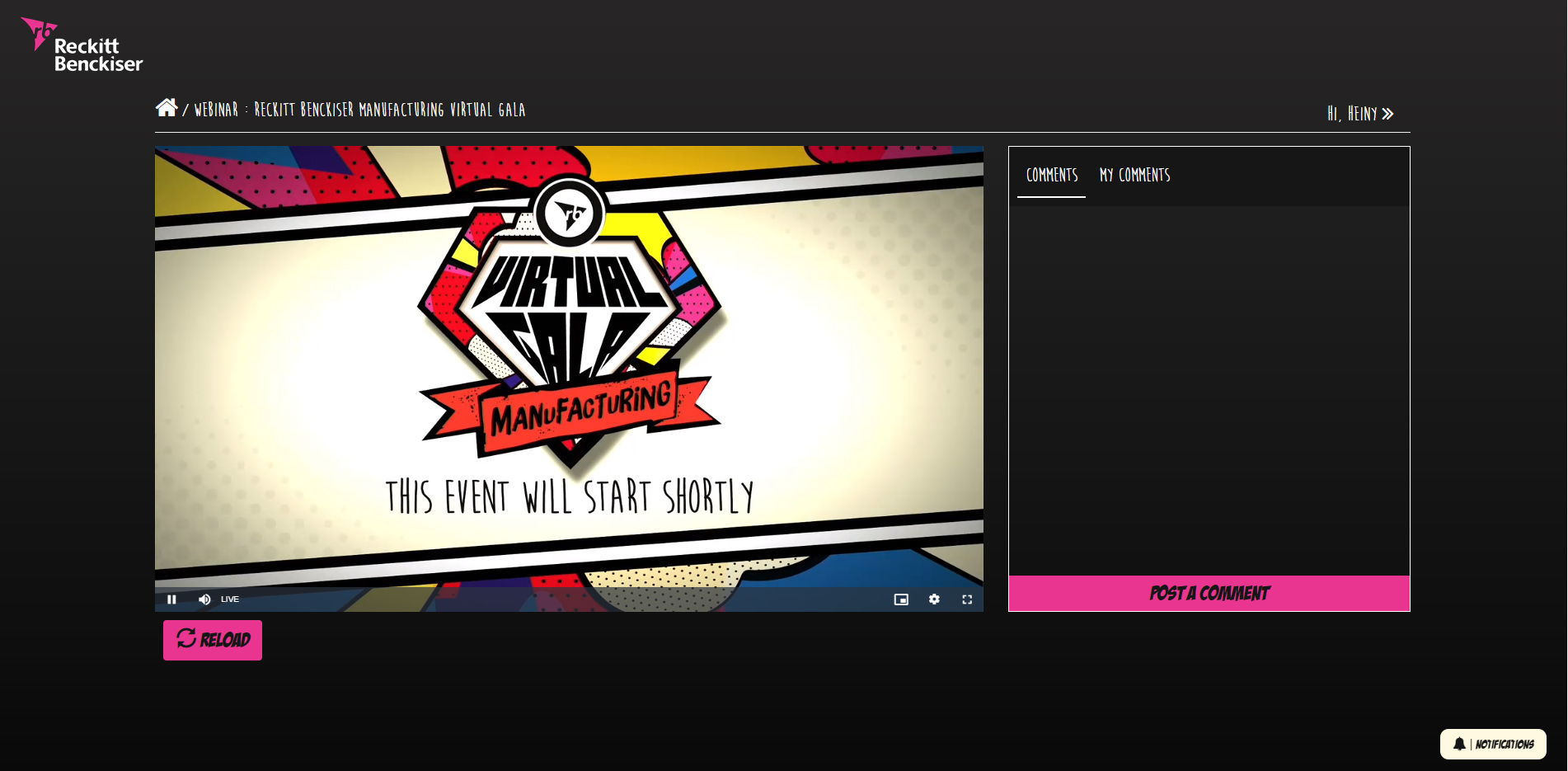
Task: Switch to the Comments tab
Action: tap(1051, 175)
